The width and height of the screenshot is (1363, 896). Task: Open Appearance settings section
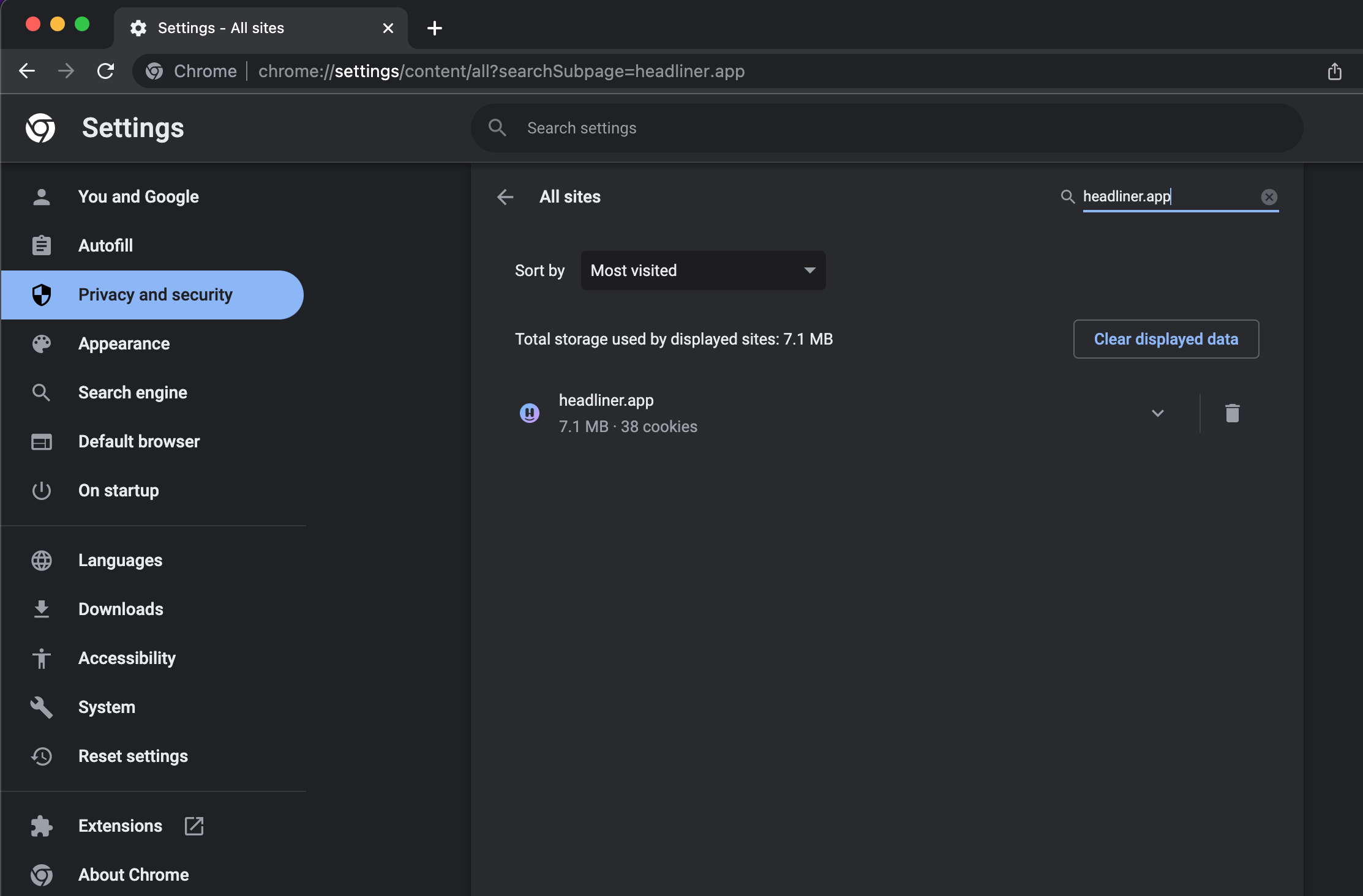pos(152,343)
